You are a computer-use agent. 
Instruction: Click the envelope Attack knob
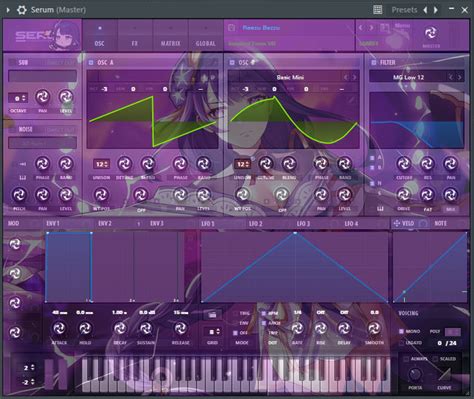tap(59, 328)
